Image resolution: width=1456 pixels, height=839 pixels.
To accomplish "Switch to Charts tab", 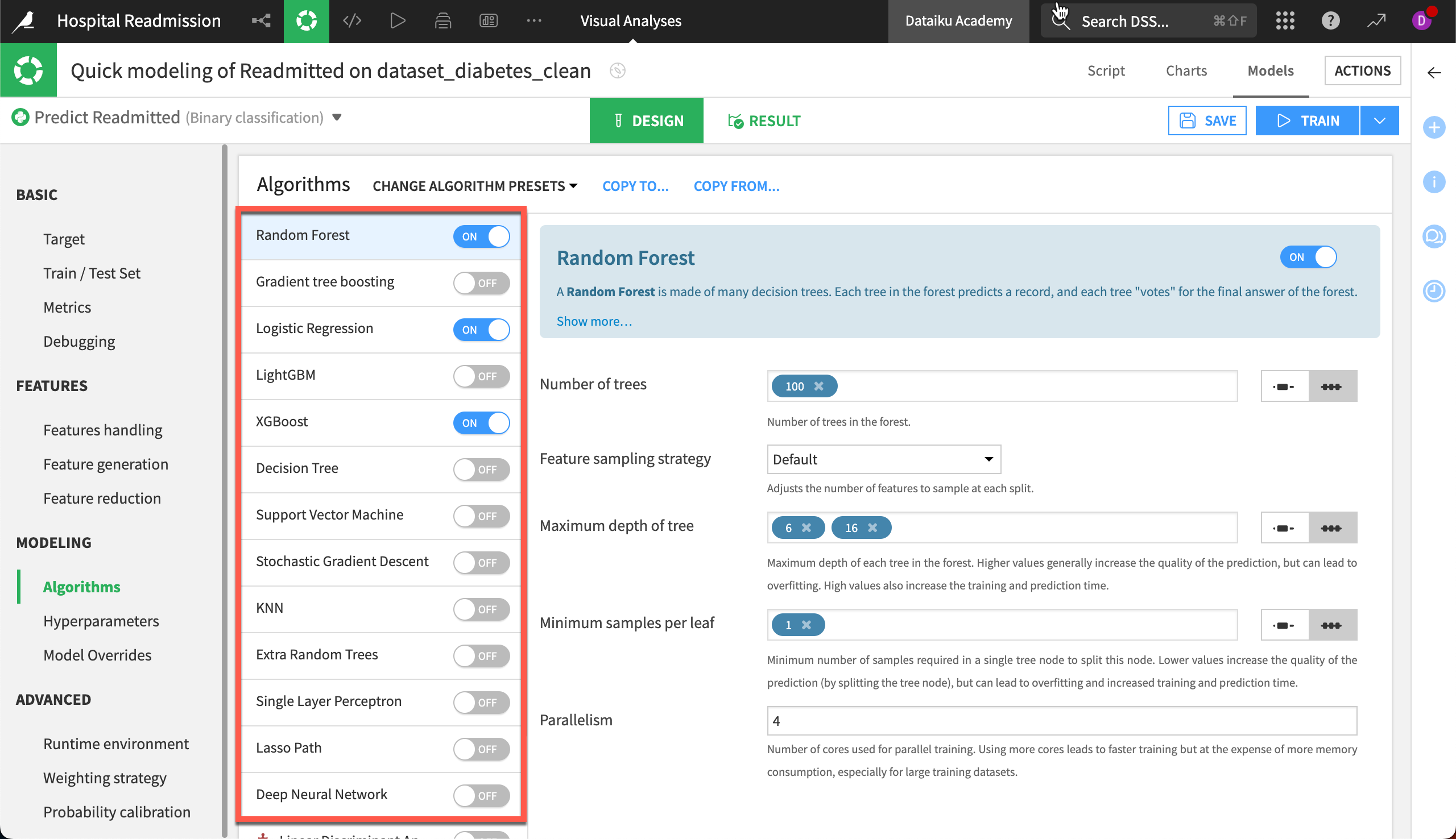I will 1186,70.
